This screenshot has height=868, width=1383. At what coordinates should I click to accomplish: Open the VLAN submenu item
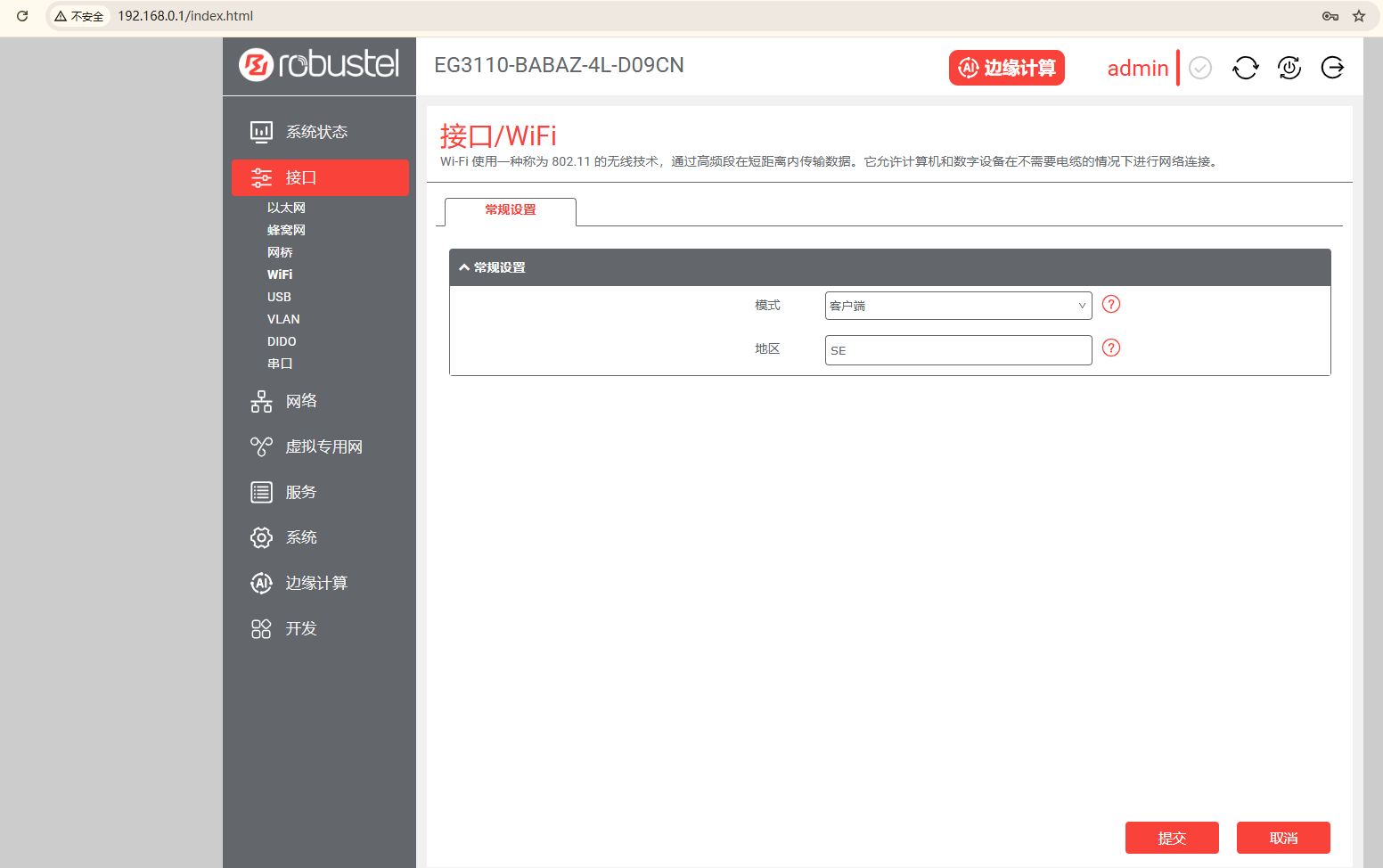click(283, 319)
